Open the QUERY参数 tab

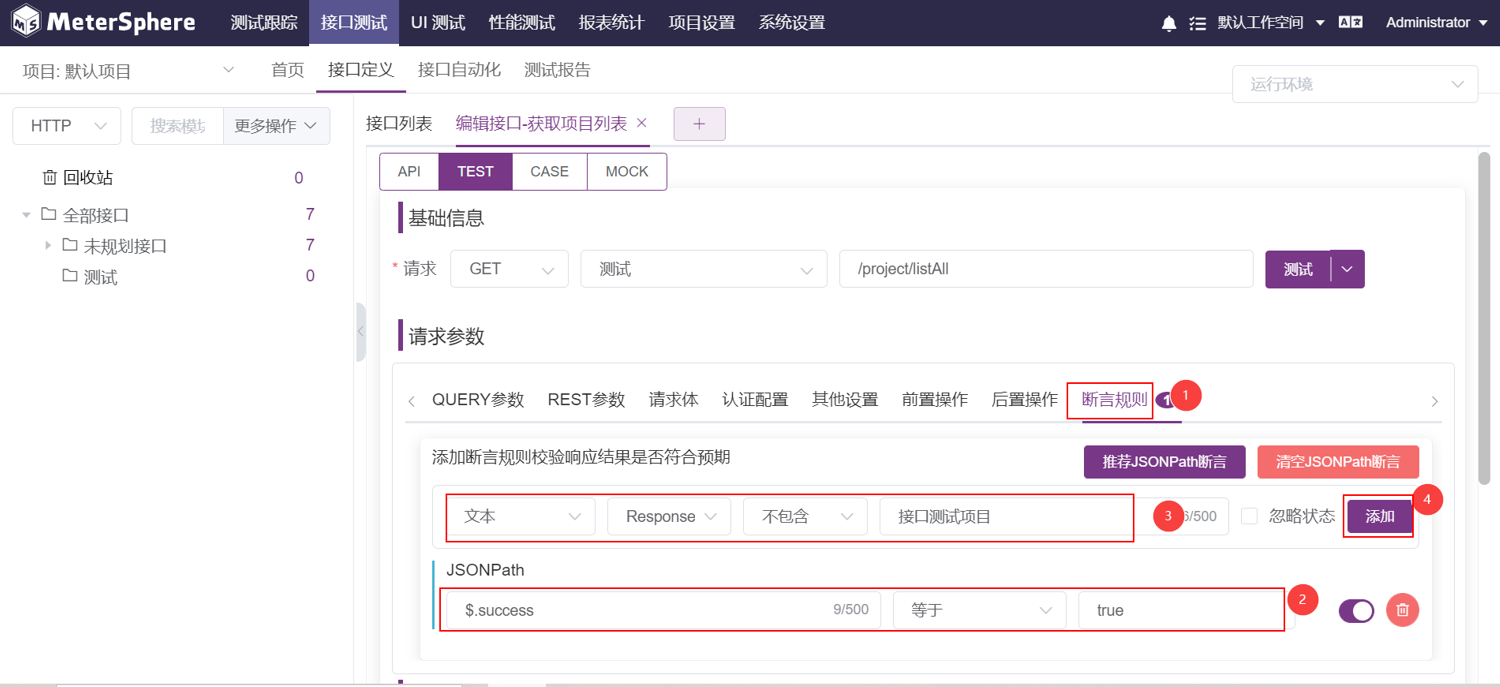[x=478, y=400]
